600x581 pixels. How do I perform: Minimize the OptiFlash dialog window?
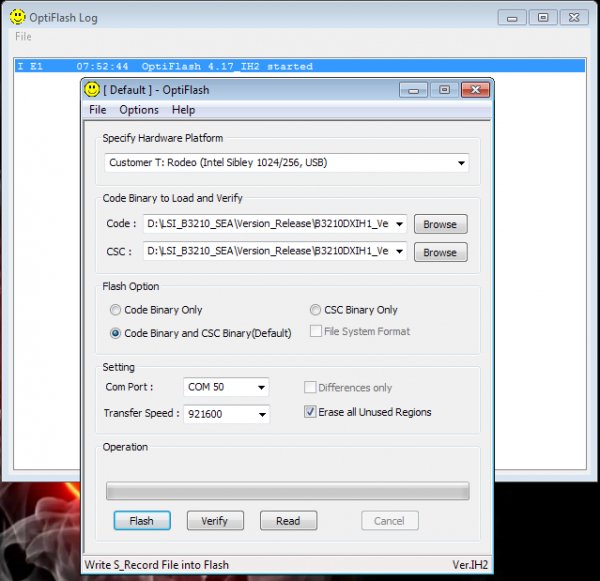tap(413, 90)
